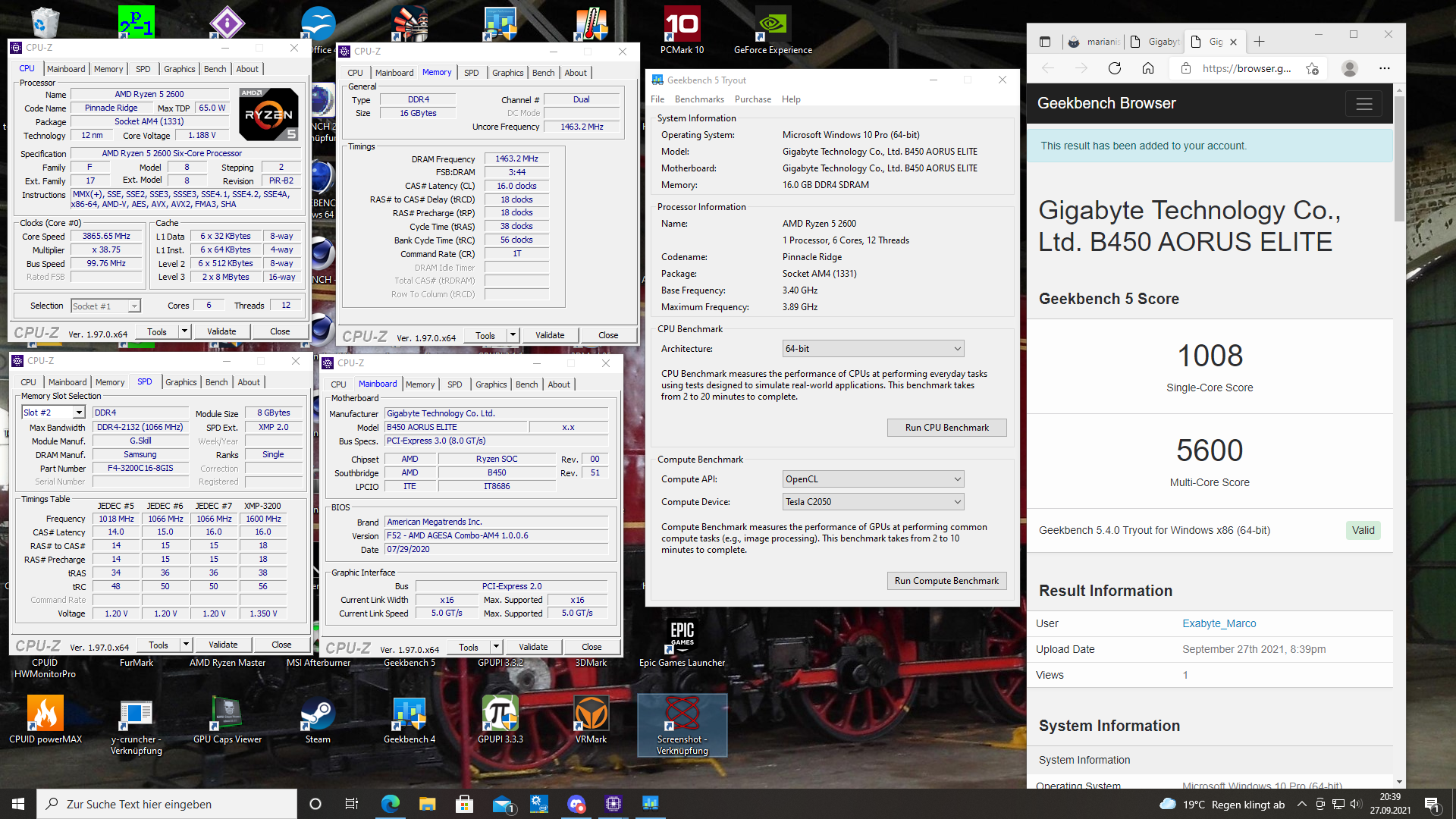Expand Tools arrow in CPU-Z Mainboard window
Screen dimensions: 1456x819
(x=495, y=647)
